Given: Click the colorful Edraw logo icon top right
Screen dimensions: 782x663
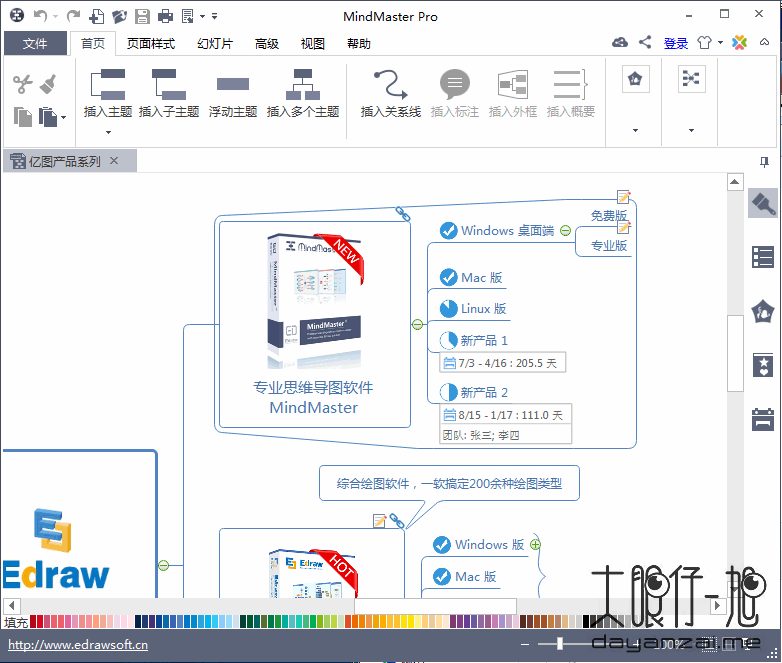Looking at the screenshot, I should point(740,42).
